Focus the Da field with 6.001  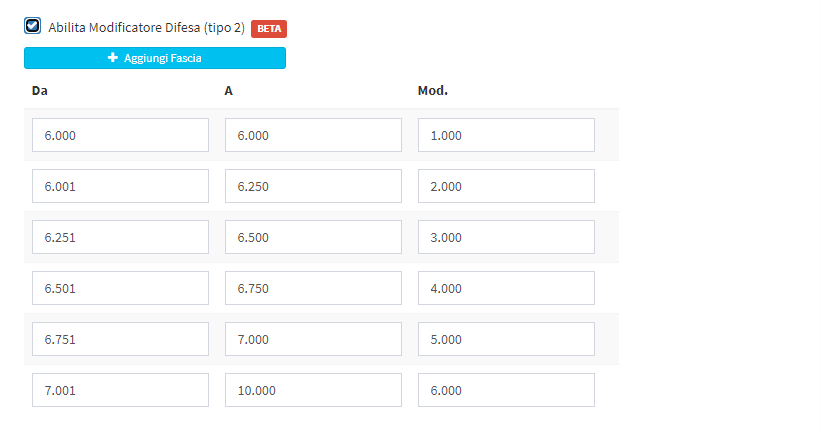click(x=120, y=186)
